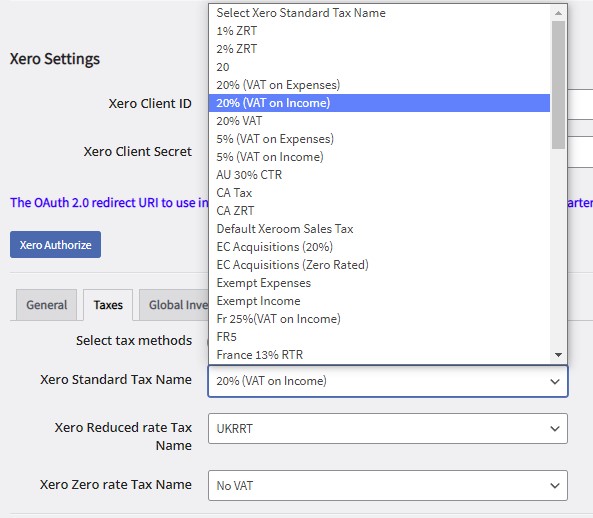Open the Xero Zero rate Tax Name dropdown
This screenshot has width=593, height=518.
pos(388,485)
